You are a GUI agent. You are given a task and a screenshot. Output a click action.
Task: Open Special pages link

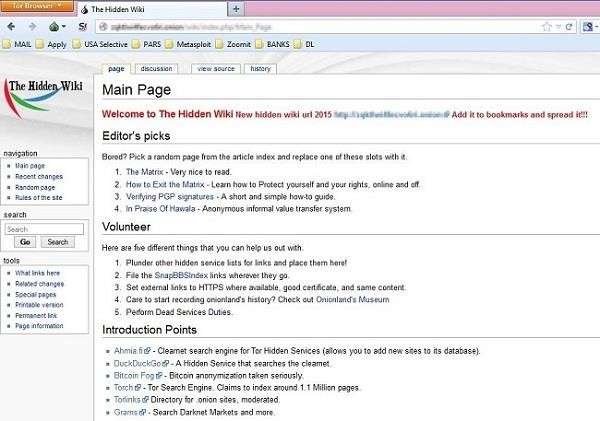36,294
